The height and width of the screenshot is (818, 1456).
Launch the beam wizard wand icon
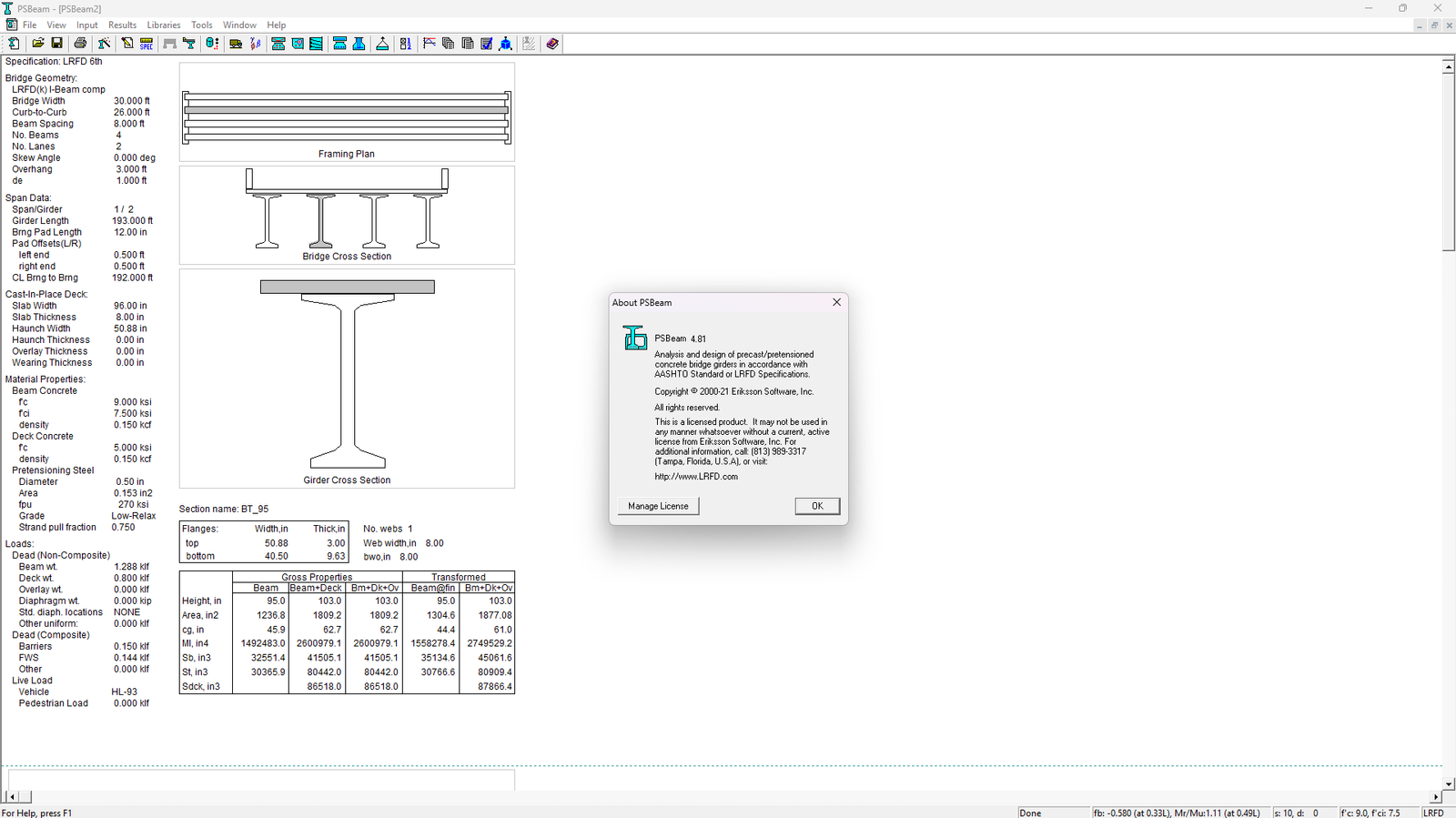point(105,44)
